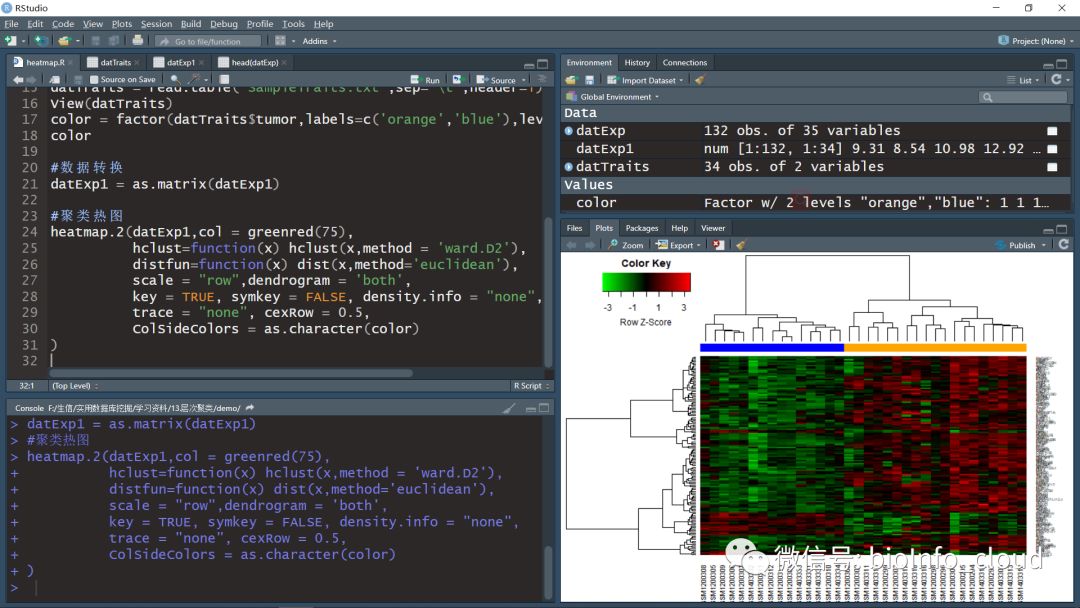Switch to Files tab
The width and height of the screenshot is (1080, 608).
(574, 228)
